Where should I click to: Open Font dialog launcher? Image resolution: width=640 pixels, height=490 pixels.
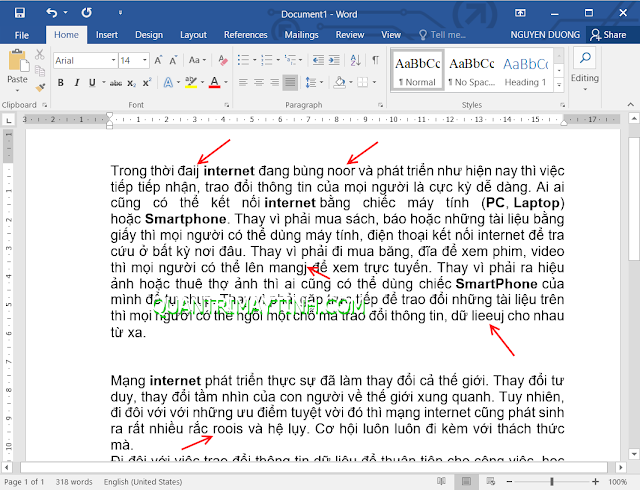(227, 105)
